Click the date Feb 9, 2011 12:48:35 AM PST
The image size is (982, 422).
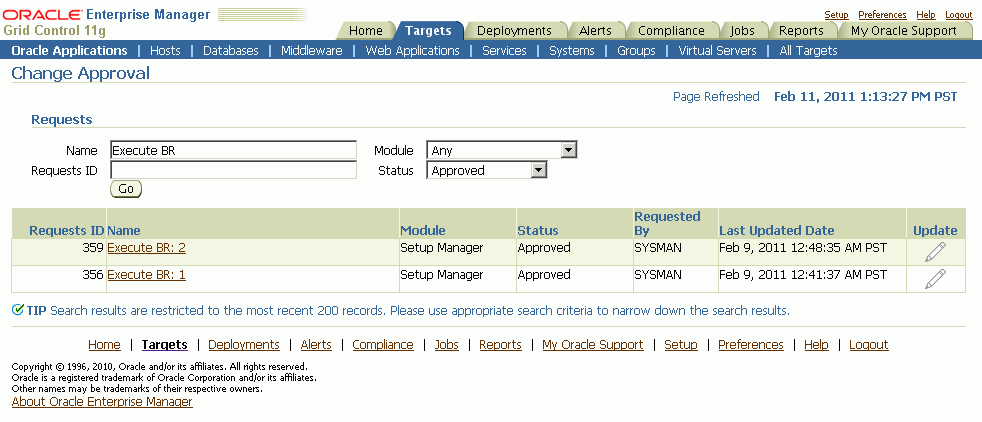pyautogui.click(x=803, y=248)
